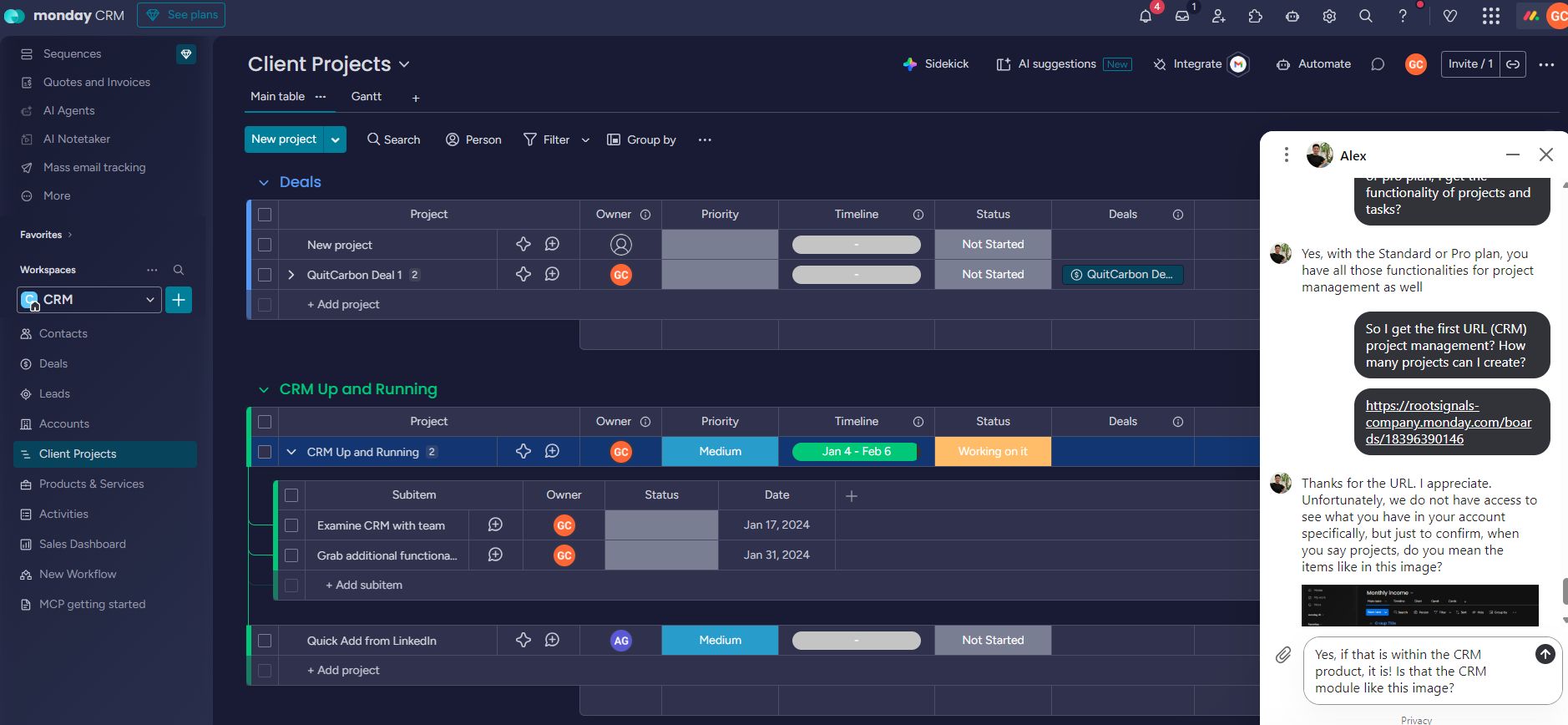Tick the Examine CRM with team checkbox
The height and width of the screenshot is (725, 1568).
point(291,525)
